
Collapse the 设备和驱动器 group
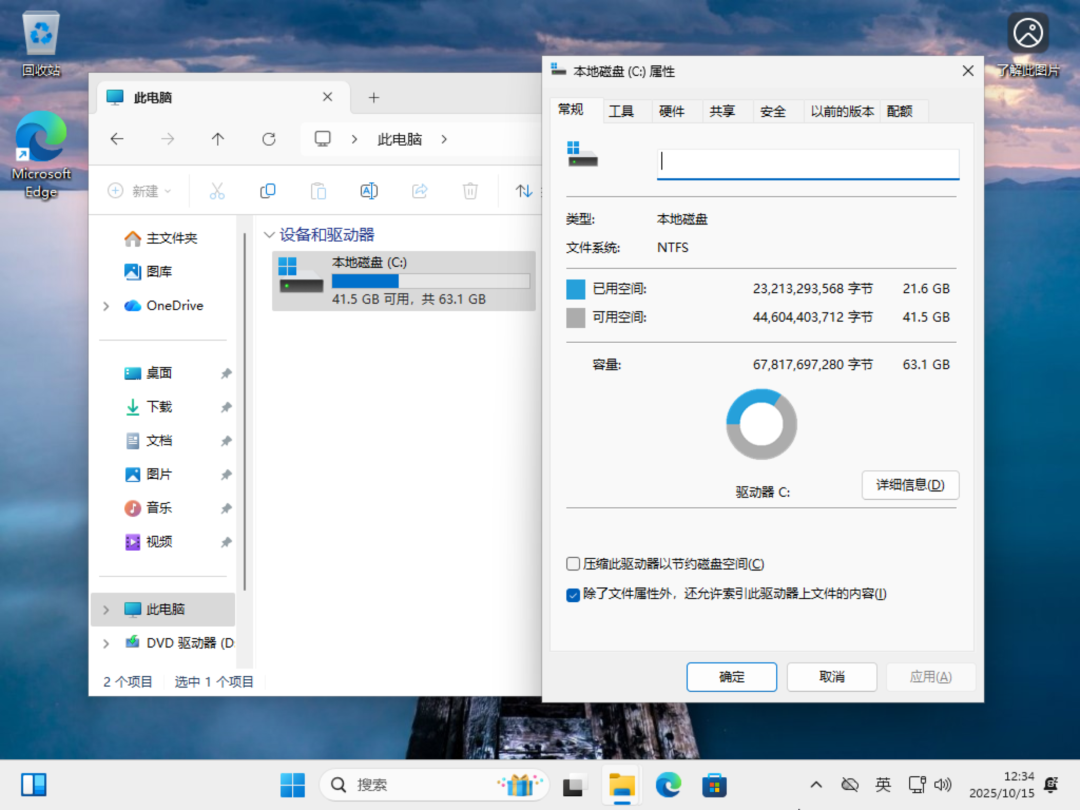click(x=267, y=233)
